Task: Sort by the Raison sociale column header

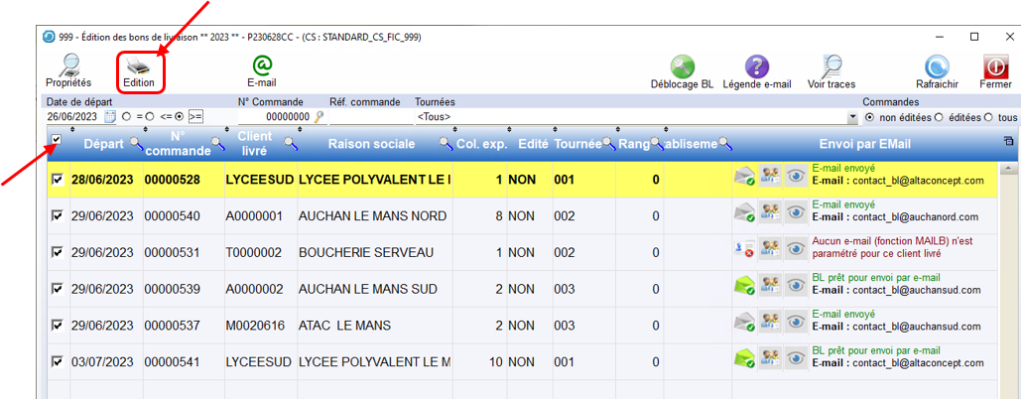Action: click(371, 145)
